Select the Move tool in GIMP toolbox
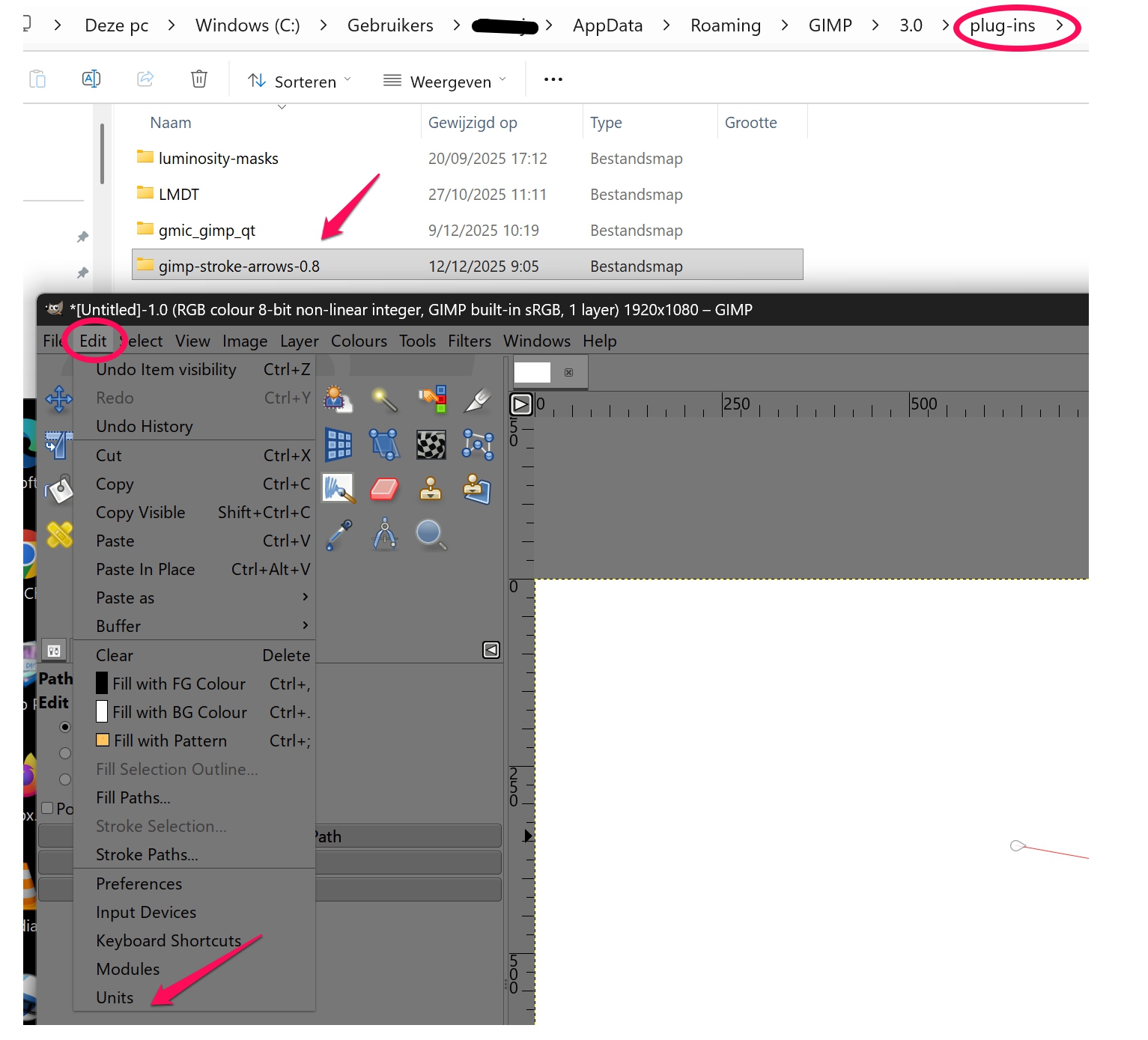 click(x=59, y=399)
